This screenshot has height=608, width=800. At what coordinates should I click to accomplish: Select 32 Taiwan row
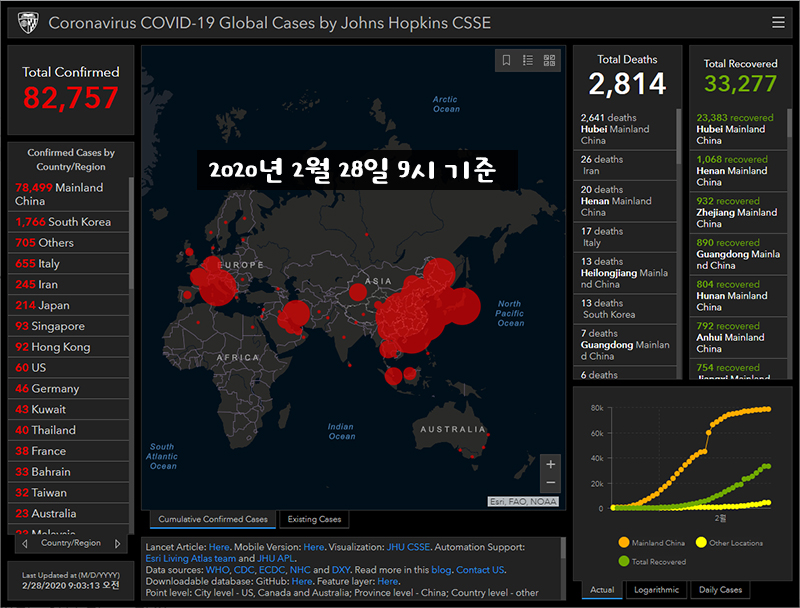coord(68,493)
